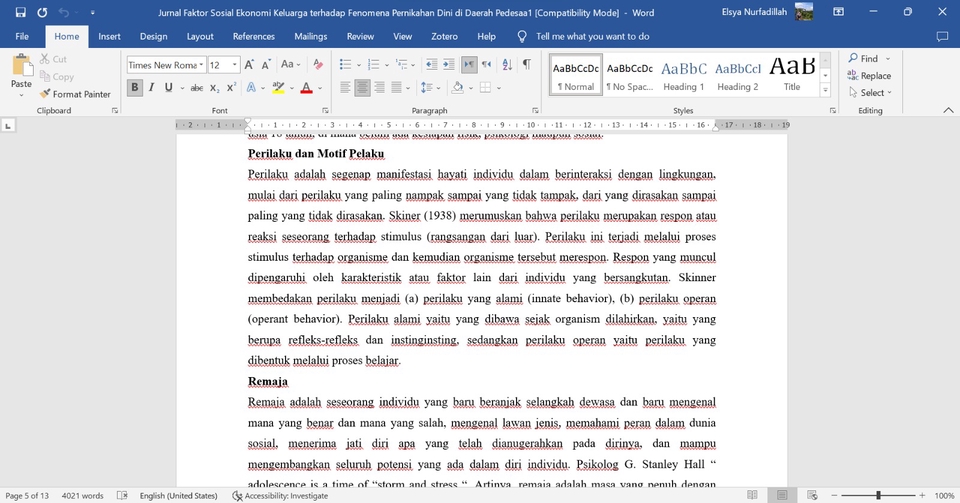This screenshot has height=503, width=960.
Task: Increase paragraph indent
Action: coord(449,64)
